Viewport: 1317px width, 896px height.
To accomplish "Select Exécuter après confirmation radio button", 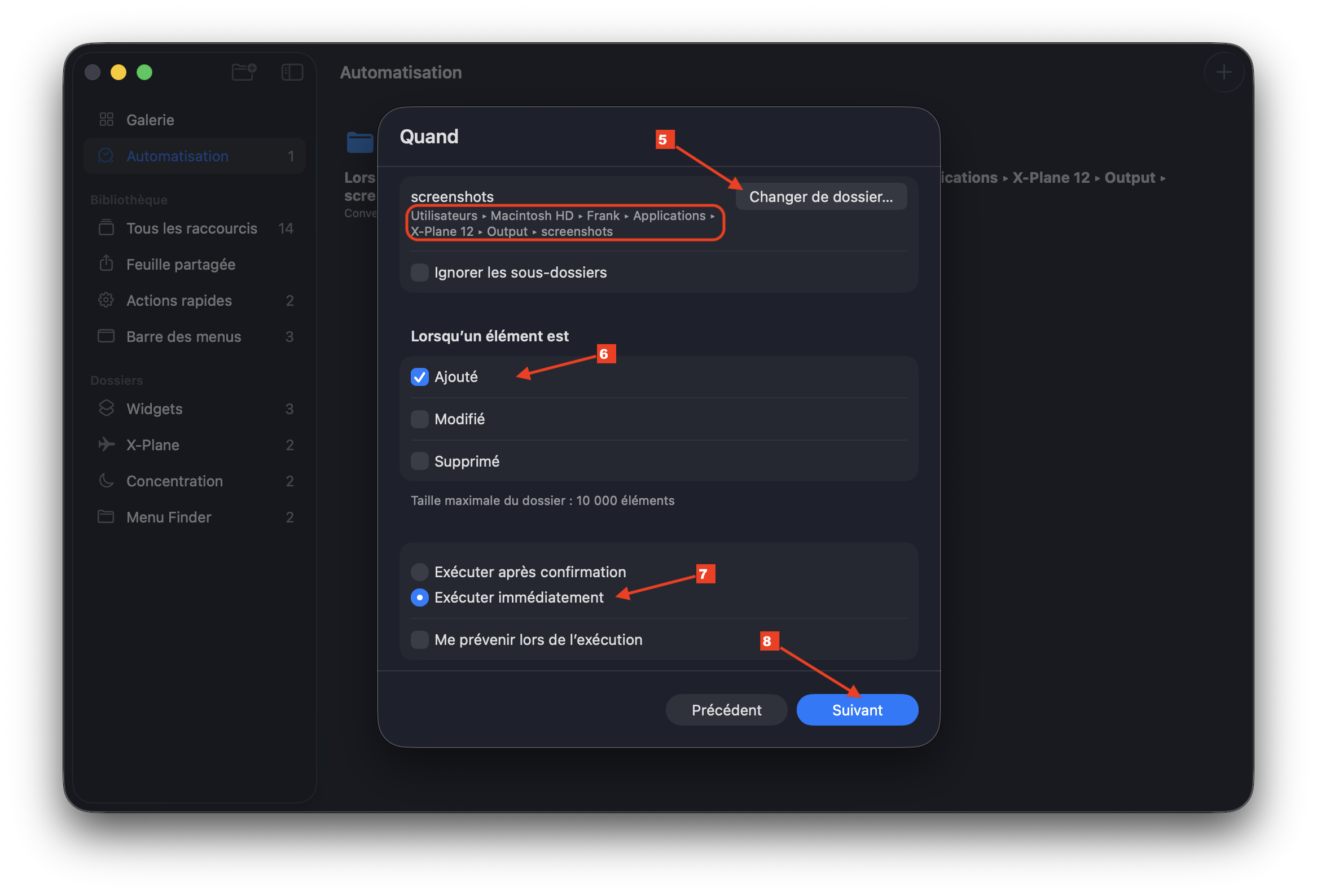I will click(419, 571).
